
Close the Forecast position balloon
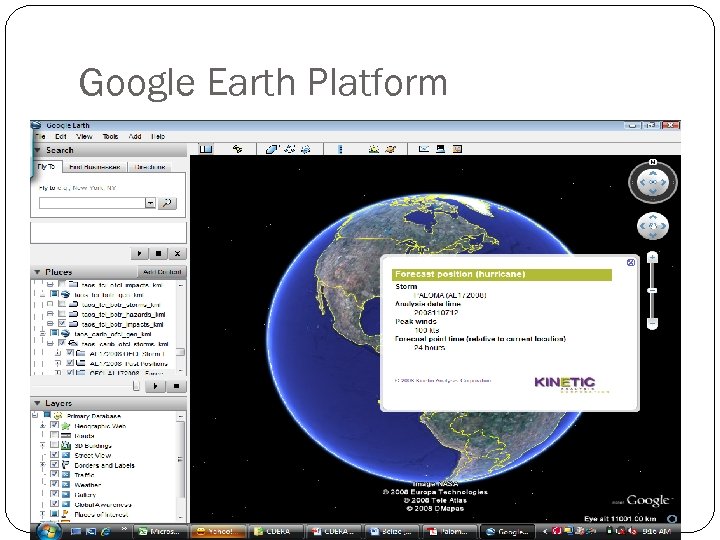[631, 262]
